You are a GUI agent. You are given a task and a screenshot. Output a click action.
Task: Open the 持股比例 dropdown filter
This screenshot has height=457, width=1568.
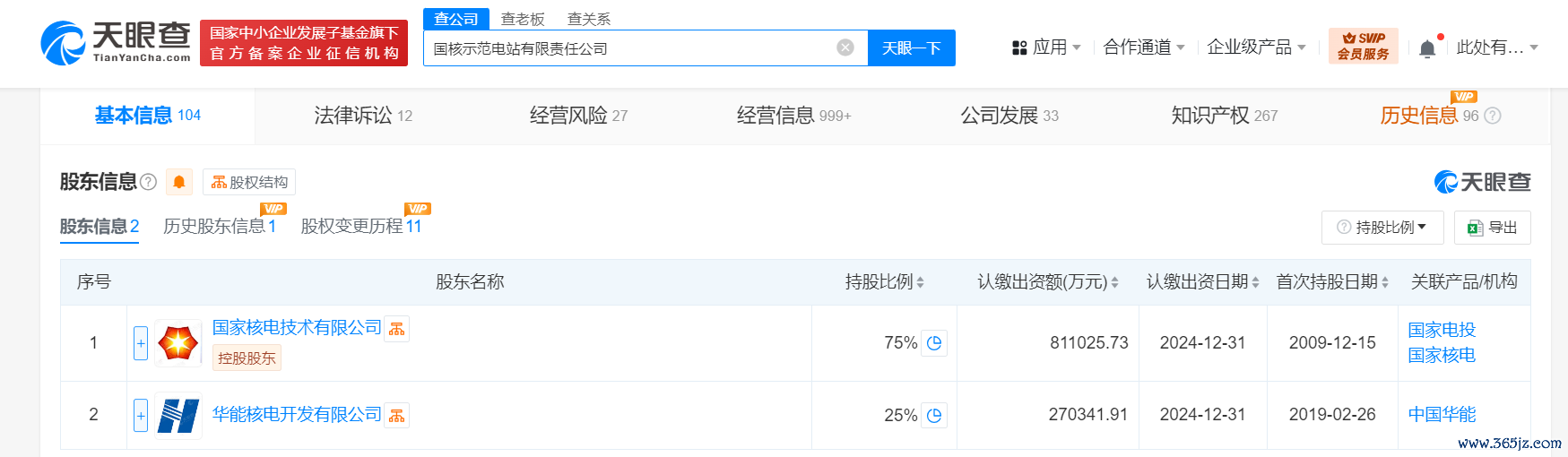click(x=1382, y=228)
